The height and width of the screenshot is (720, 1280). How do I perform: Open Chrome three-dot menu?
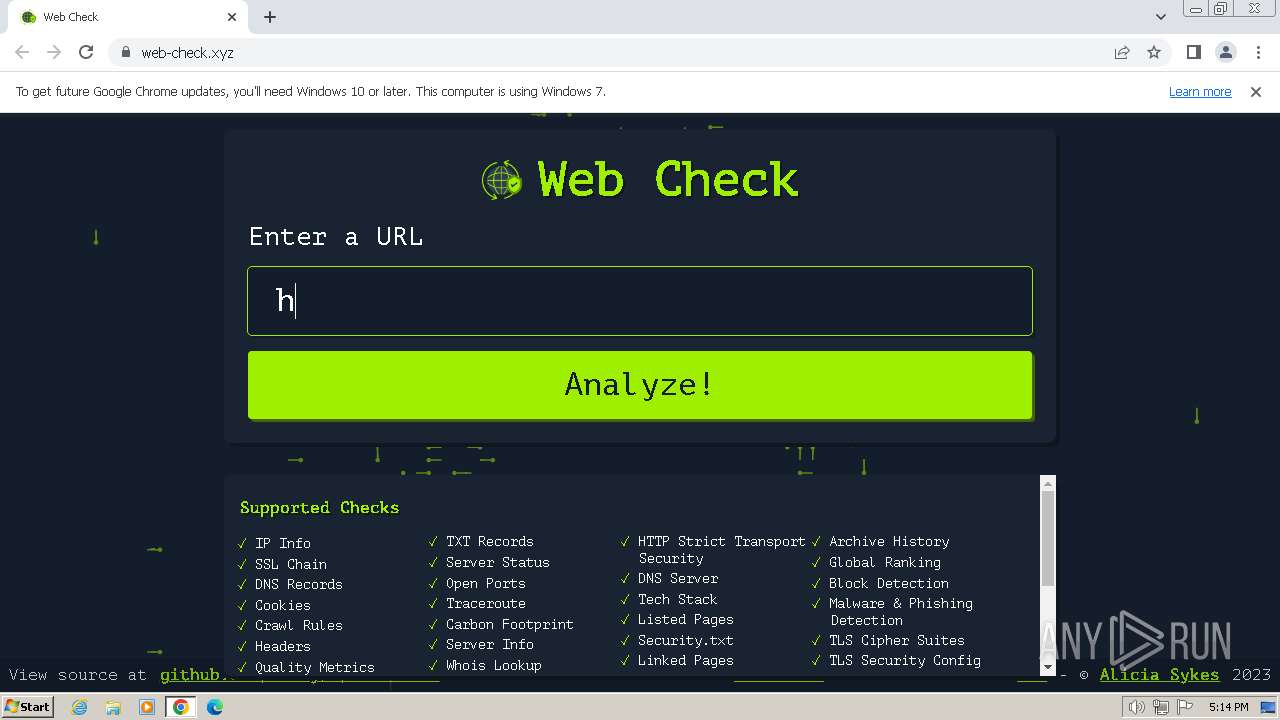coord(1258,52)
